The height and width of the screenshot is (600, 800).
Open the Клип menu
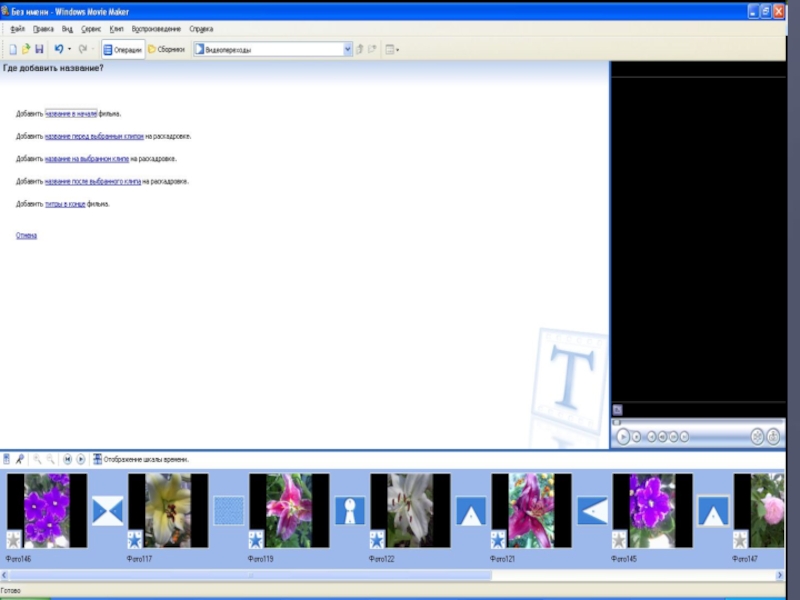point(116,29)
